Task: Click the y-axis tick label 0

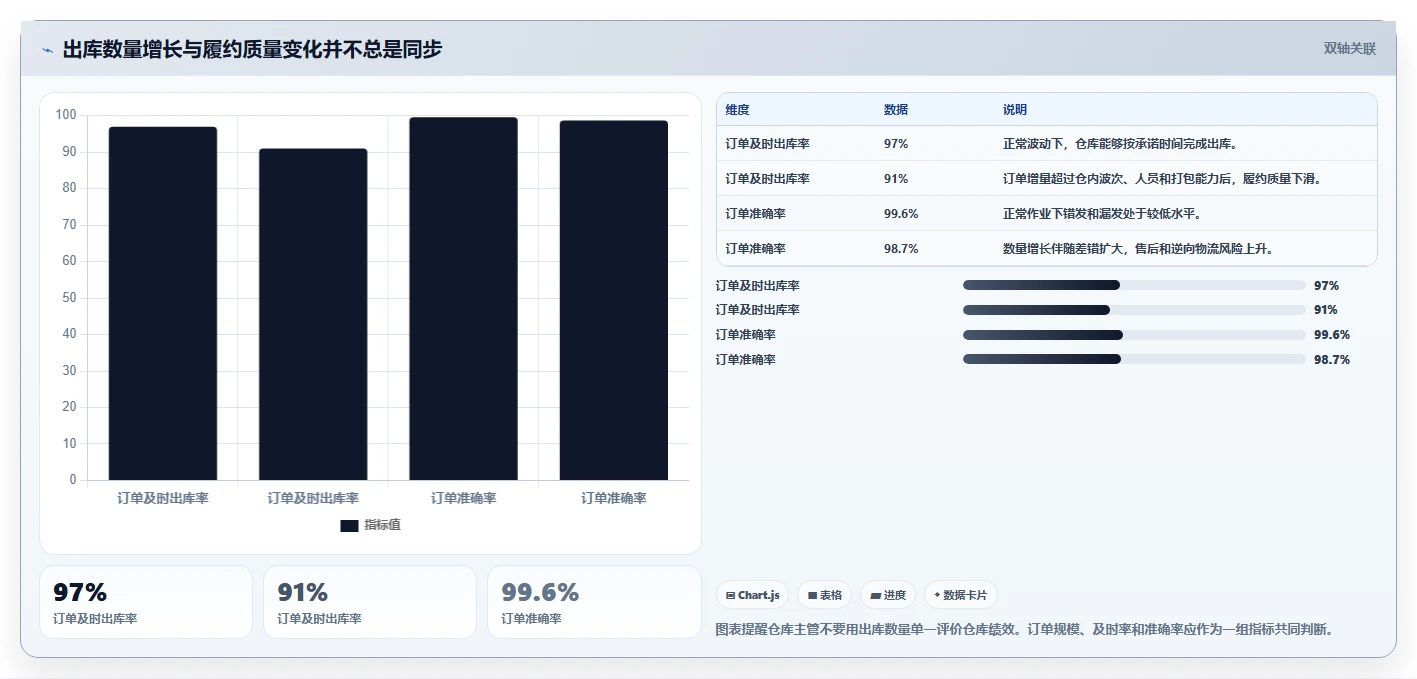Action: (x=73, y=480)
